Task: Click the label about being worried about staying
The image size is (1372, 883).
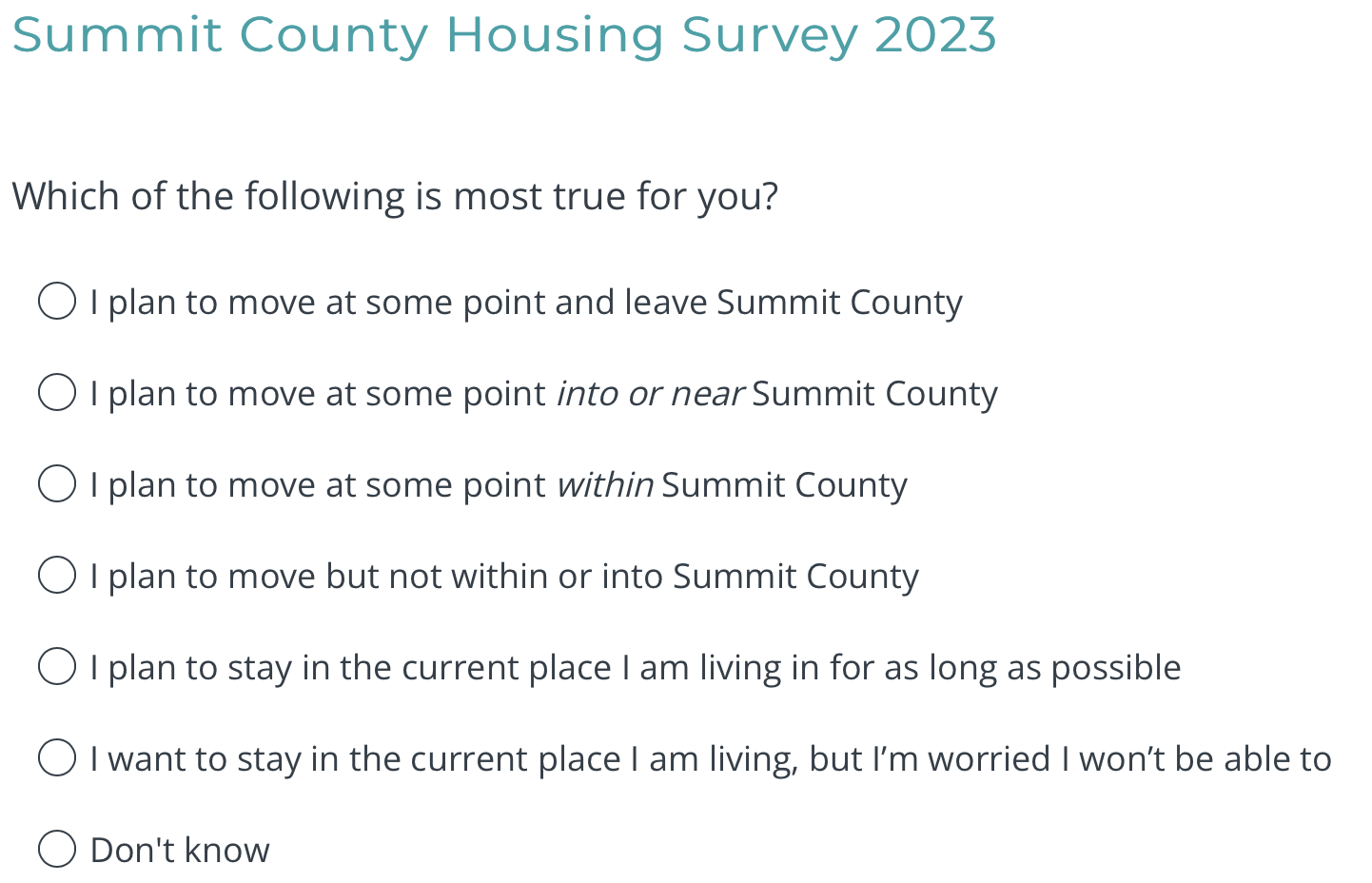Action: click(711, 759)
